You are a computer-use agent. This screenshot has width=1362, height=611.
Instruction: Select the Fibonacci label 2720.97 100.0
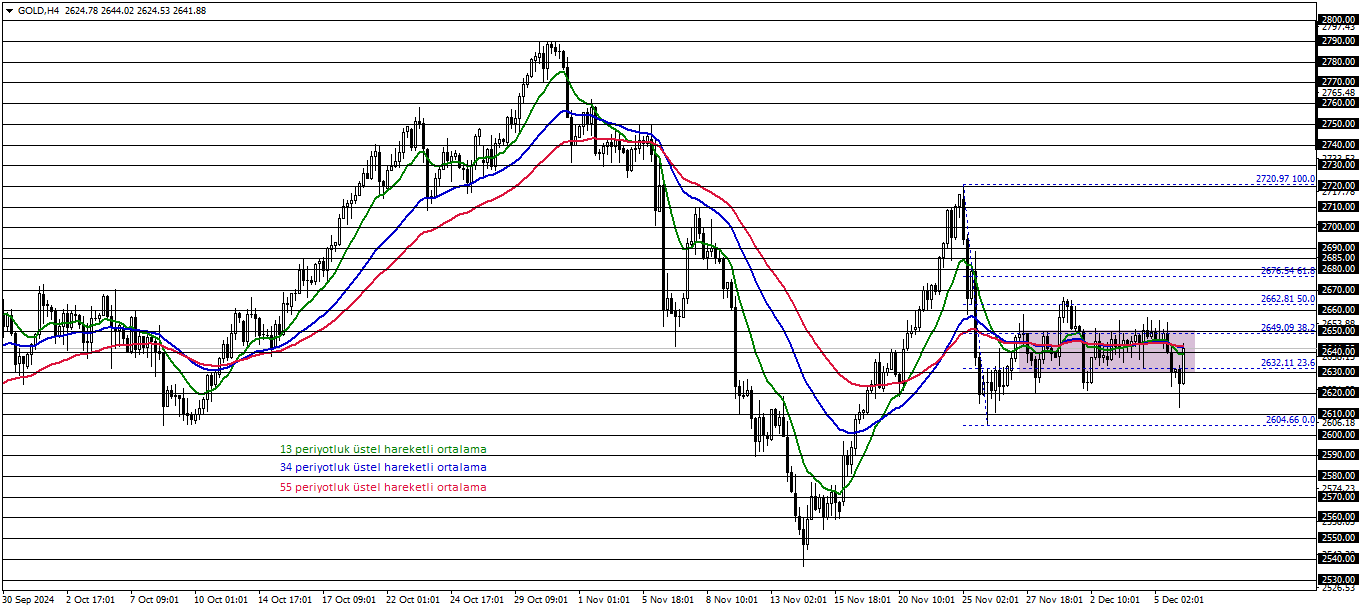[1285, 179]
